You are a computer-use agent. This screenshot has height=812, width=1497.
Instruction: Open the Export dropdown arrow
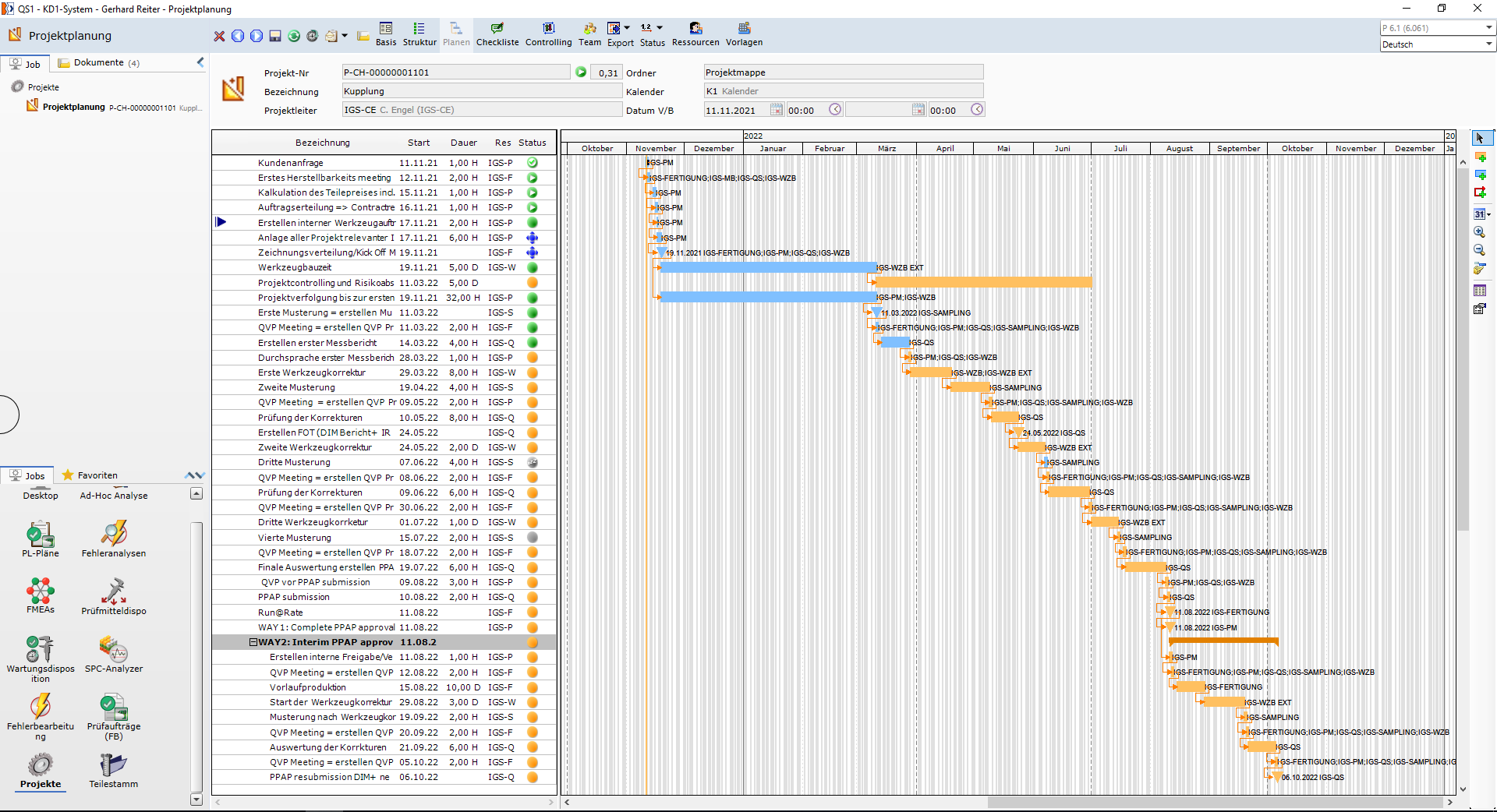click(x=627, y=28)
